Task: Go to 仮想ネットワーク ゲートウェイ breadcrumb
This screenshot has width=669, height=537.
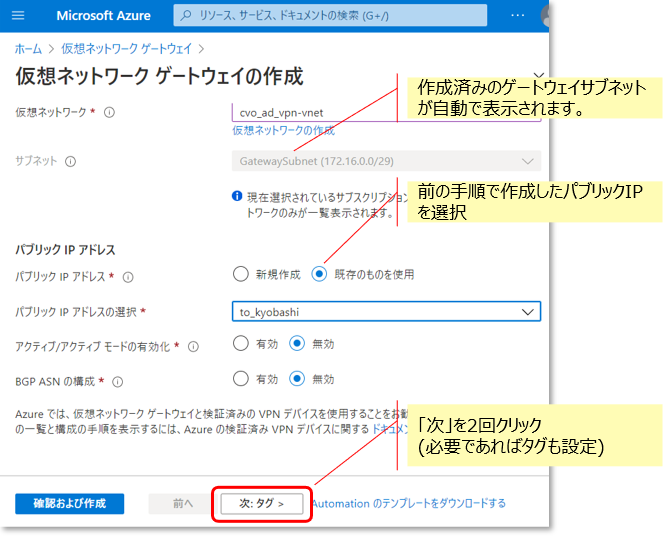Action: coord(127,49)
